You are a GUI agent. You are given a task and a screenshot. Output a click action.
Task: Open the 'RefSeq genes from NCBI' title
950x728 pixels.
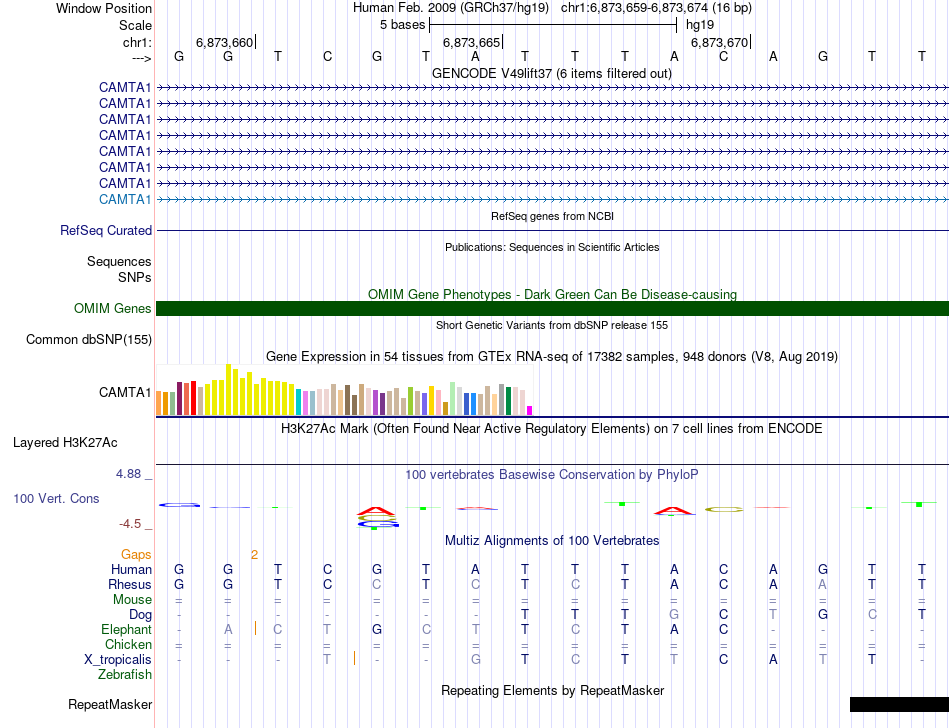552,216
